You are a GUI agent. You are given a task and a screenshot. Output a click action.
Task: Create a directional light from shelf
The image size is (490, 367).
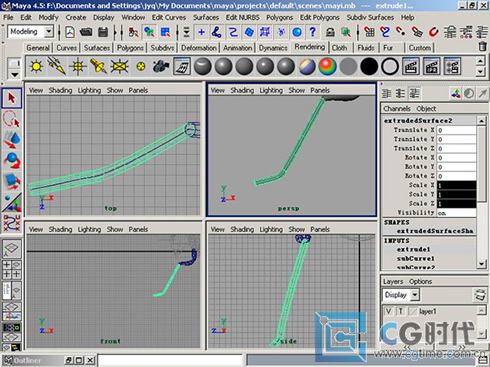coord(56,66)
